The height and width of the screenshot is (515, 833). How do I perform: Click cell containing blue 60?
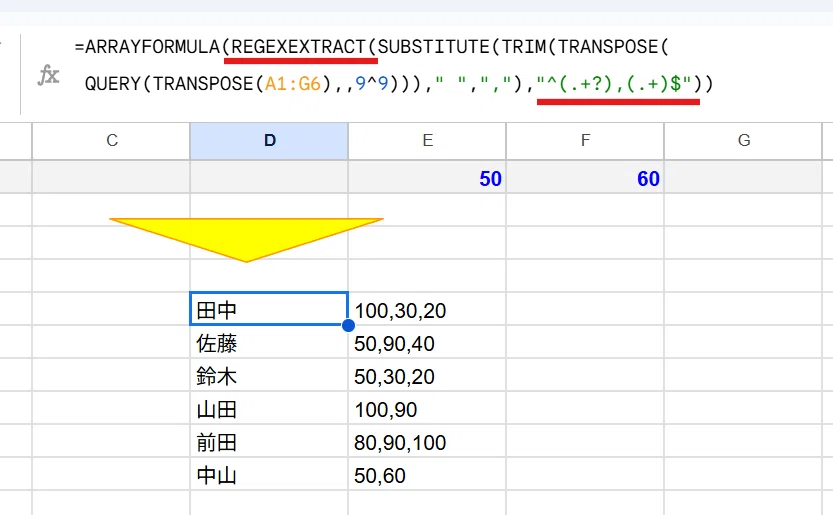(x=585, y=178)
